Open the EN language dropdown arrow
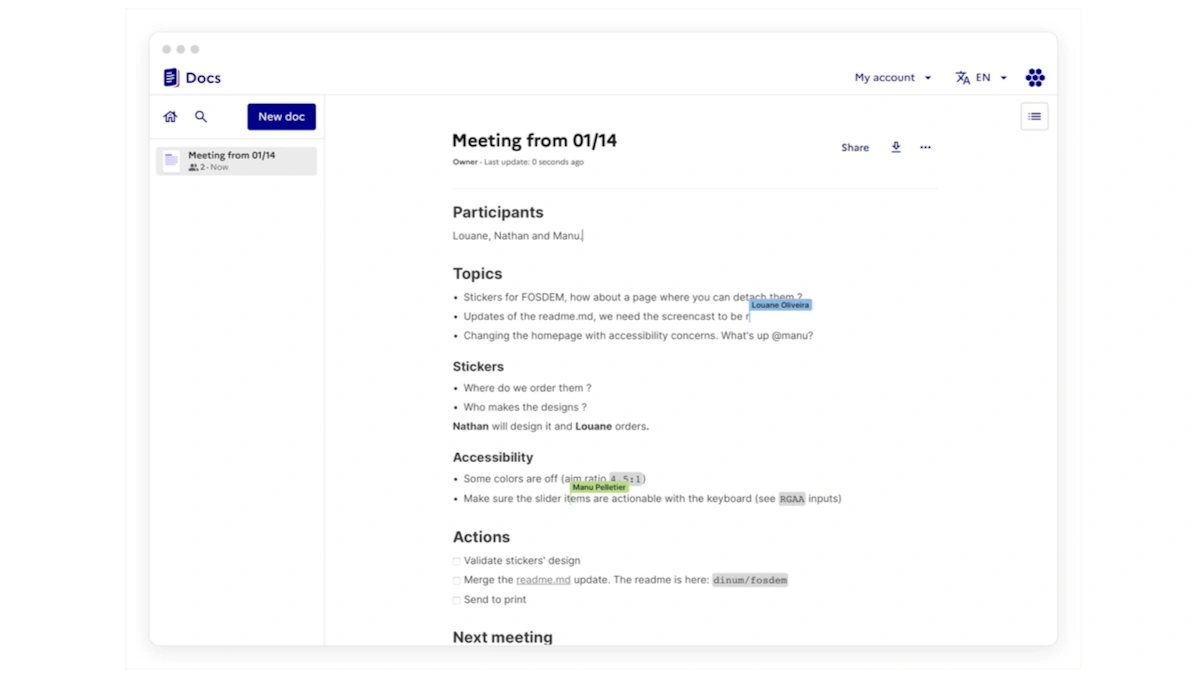 [x=1003, y=78]
